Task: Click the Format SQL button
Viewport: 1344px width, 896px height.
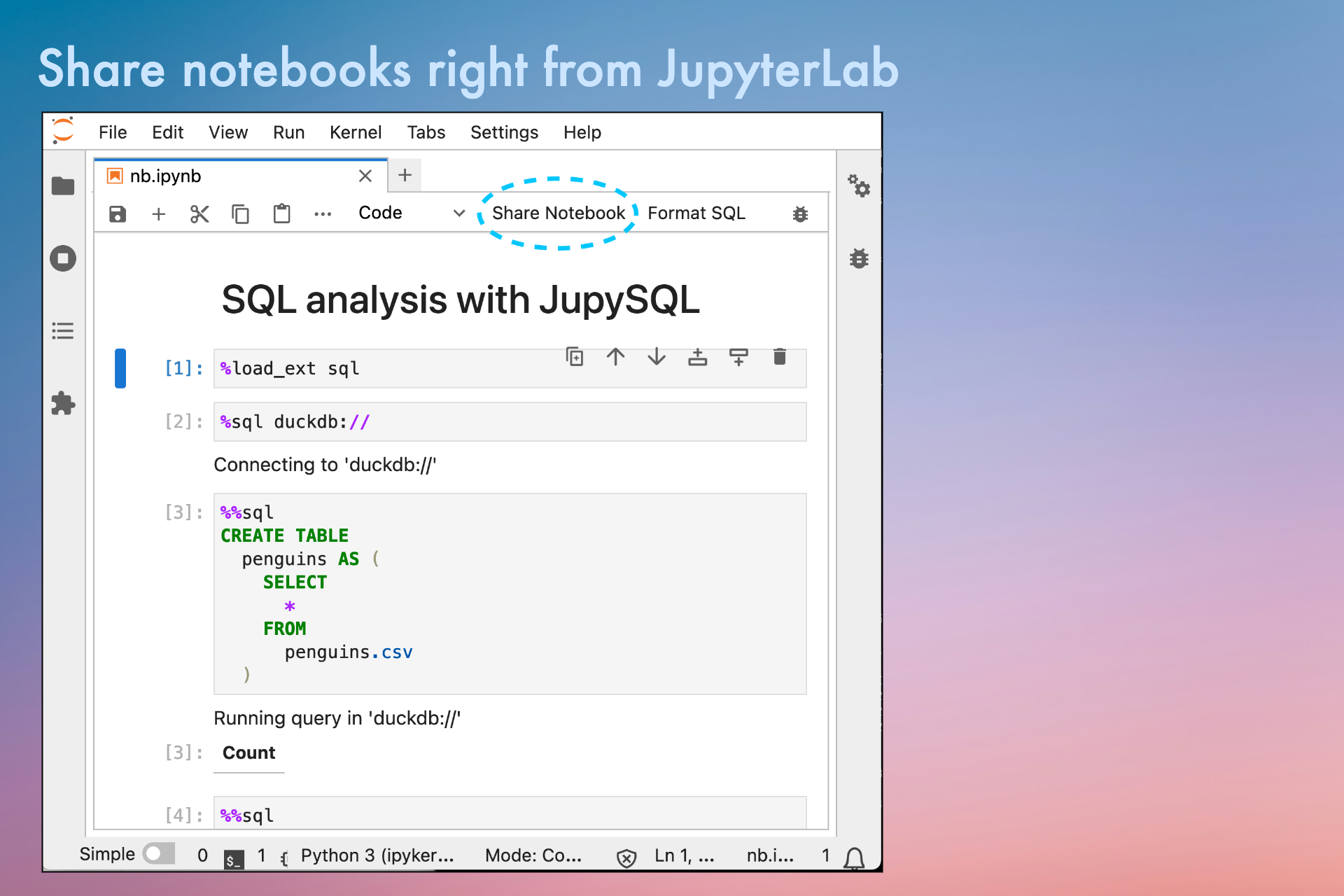Action: click(696, 213)
